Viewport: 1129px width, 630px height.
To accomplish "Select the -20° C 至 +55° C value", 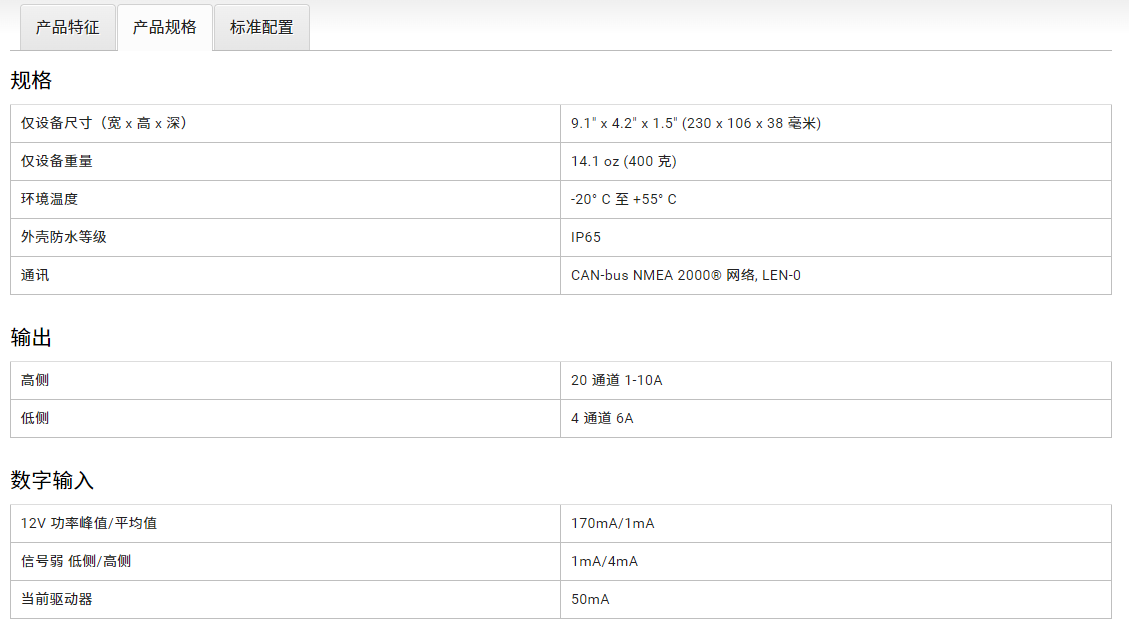I will (x=624, y=199).
